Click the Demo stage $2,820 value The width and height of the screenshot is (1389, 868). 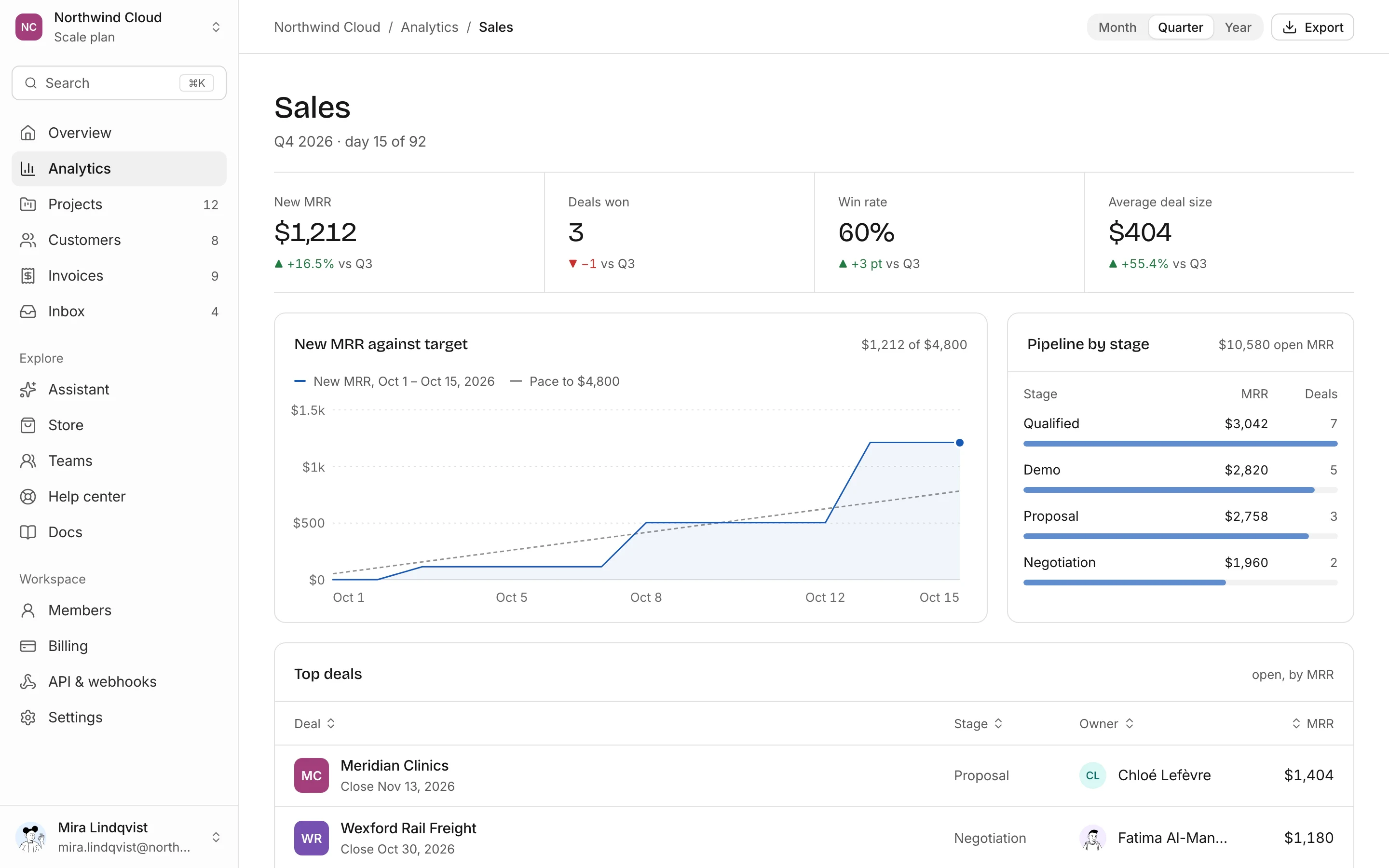click(x=1246, y=470)
